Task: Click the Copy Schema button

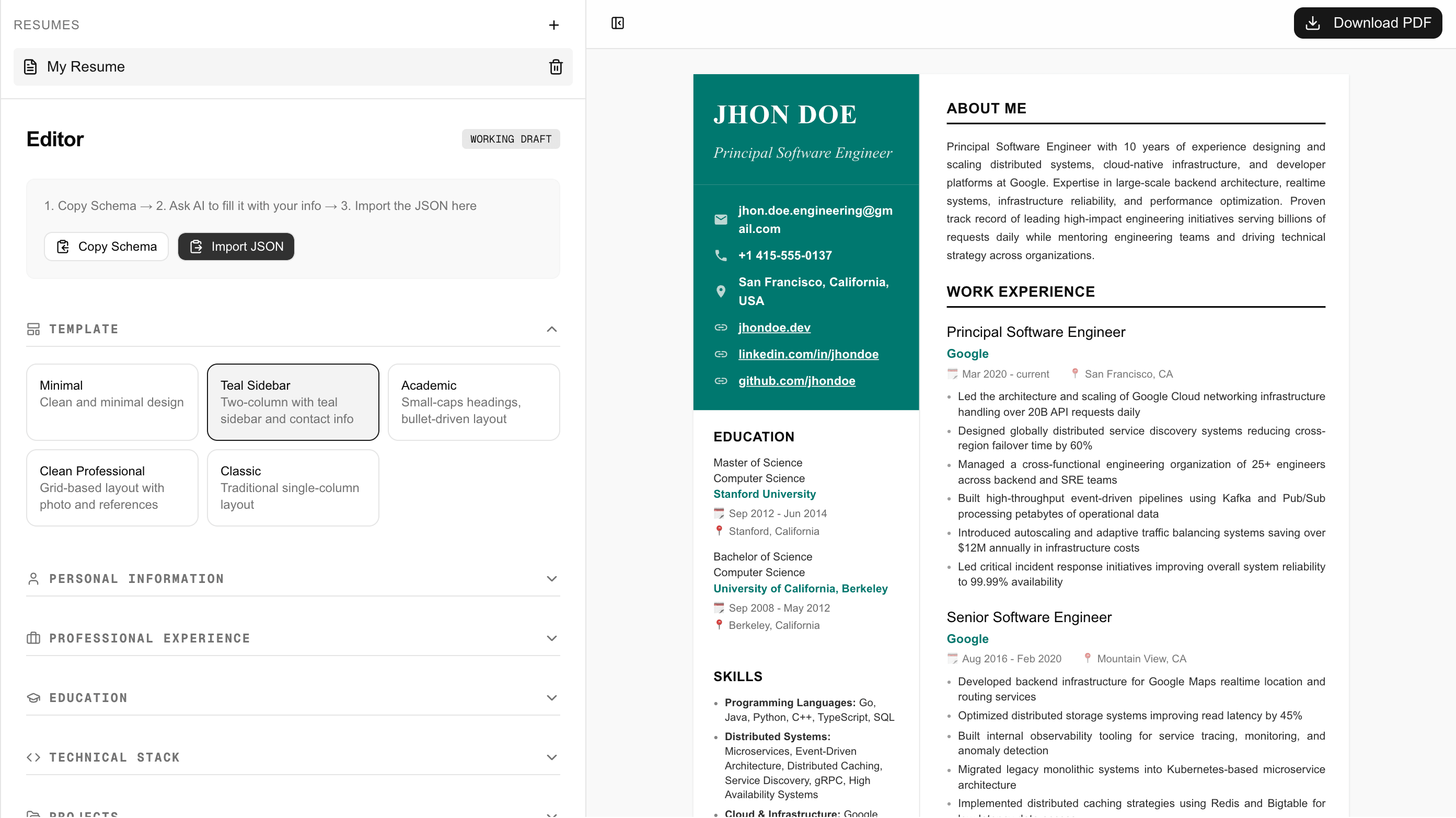Action: pos(106,247)
